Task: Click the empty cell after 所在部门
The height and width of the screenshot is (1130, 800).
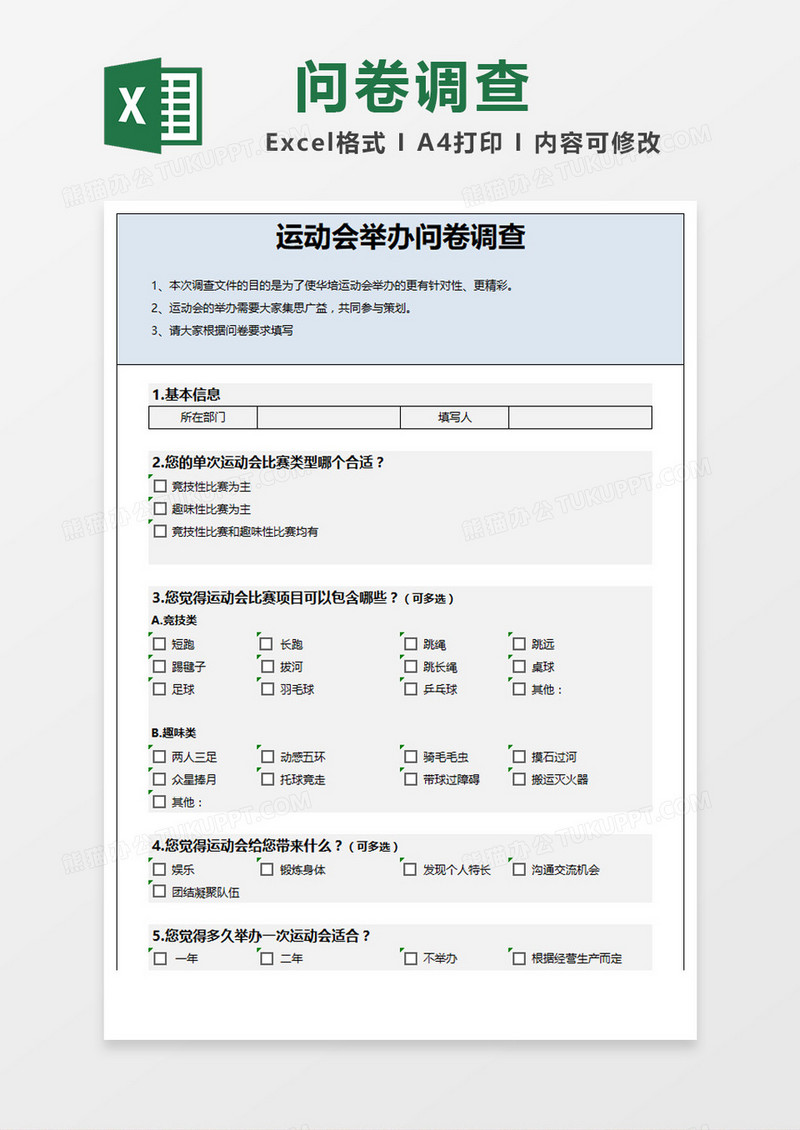Action: click(328, 418)
